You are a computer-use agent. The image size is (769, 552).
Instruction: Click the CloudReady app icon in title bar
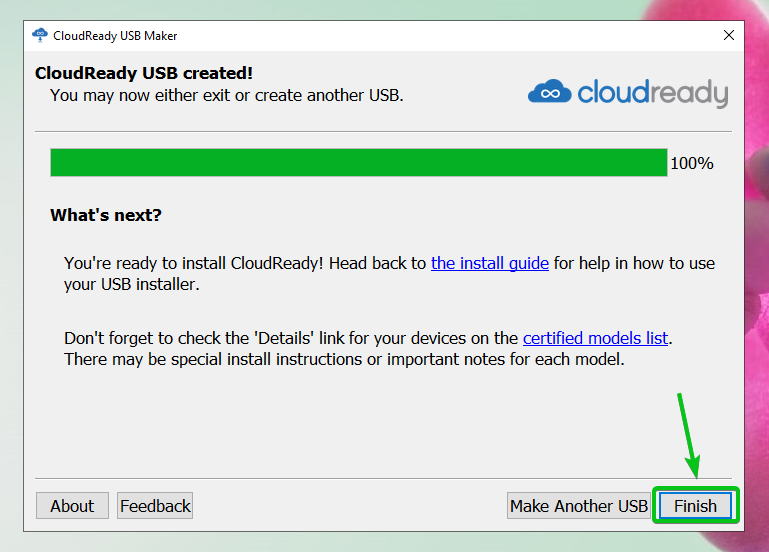click(x=40, y=35)
